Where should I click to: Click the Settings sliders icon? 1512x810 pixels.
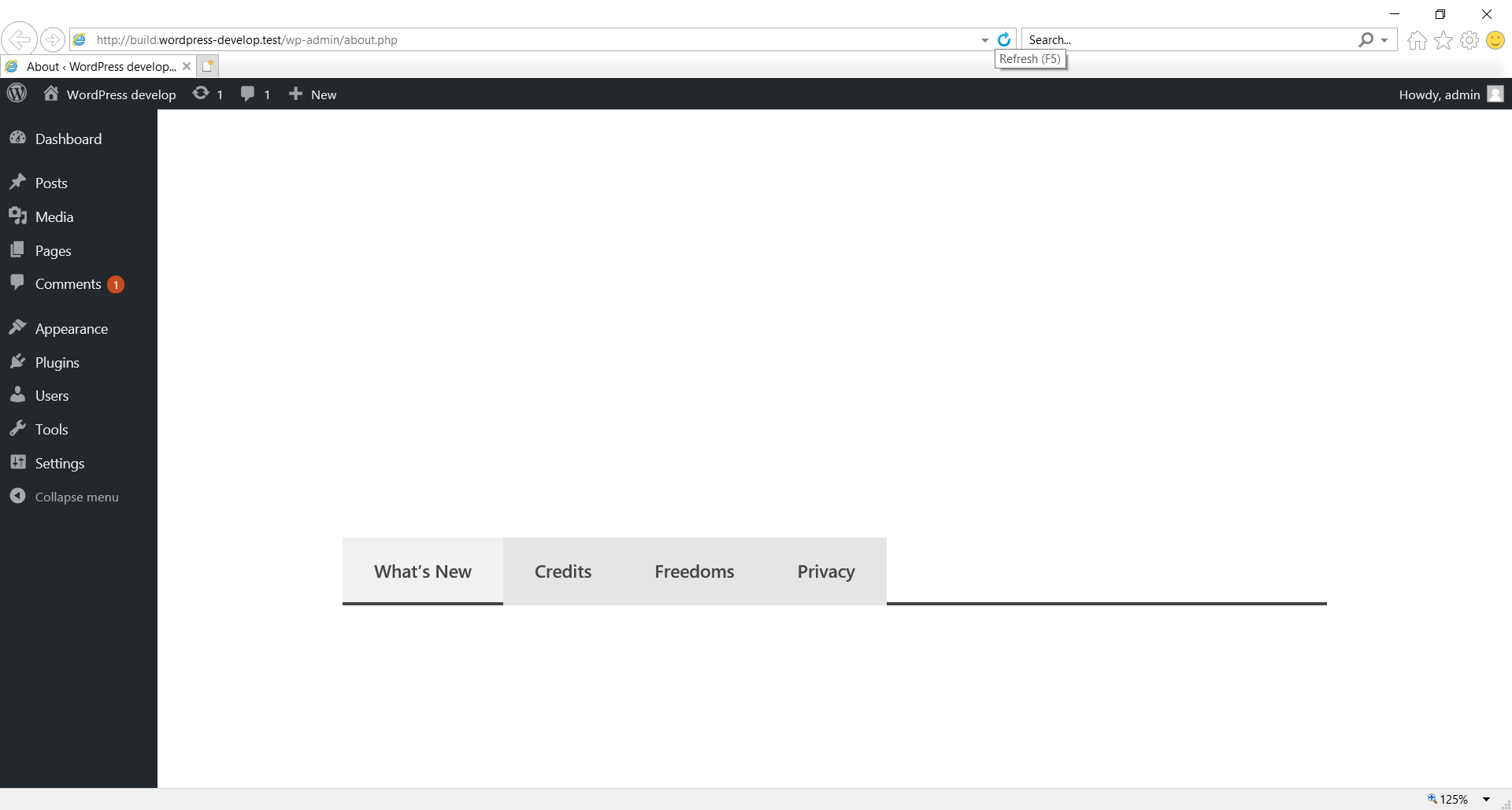[x=17, y=463]
